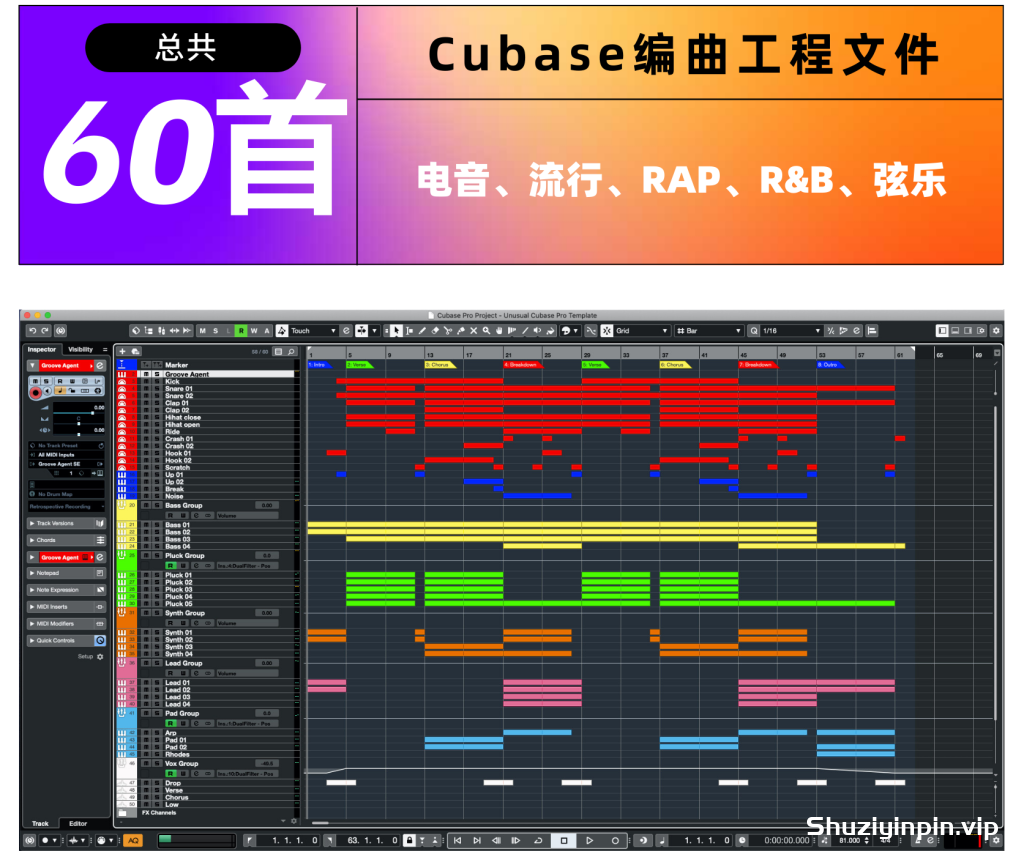Toggle the Write automation W button
The image size is (1024, 865).
[254, 331]
